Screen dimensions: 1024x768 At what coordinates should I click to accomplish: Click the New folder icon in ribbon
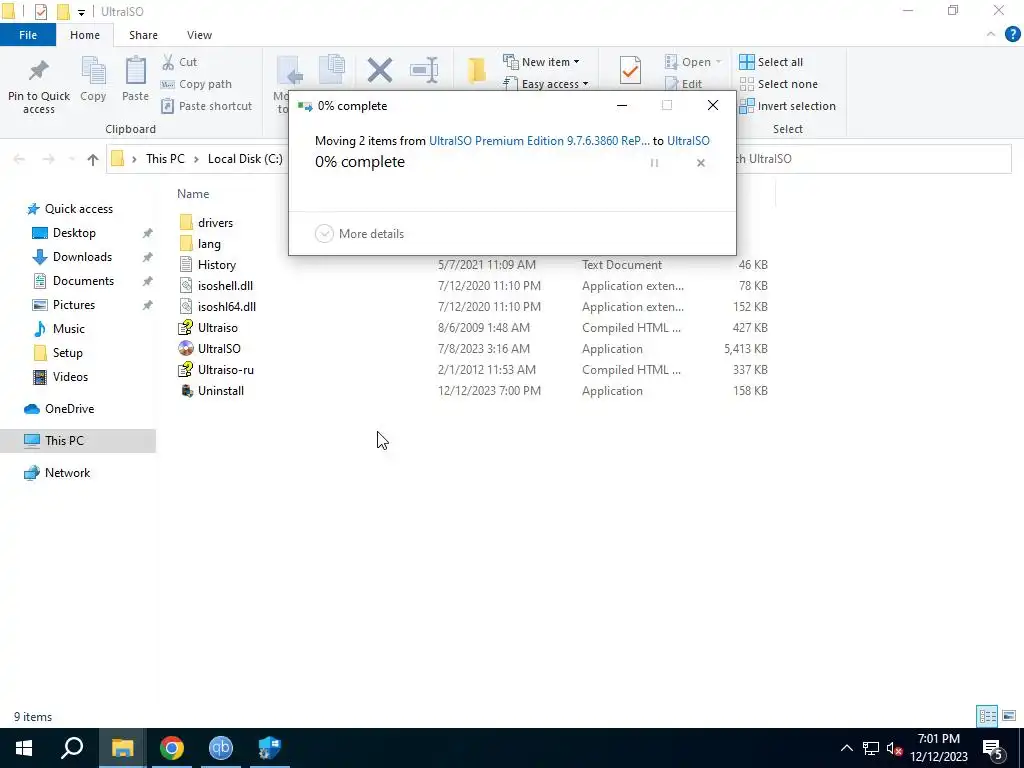(x=477, y=70)
